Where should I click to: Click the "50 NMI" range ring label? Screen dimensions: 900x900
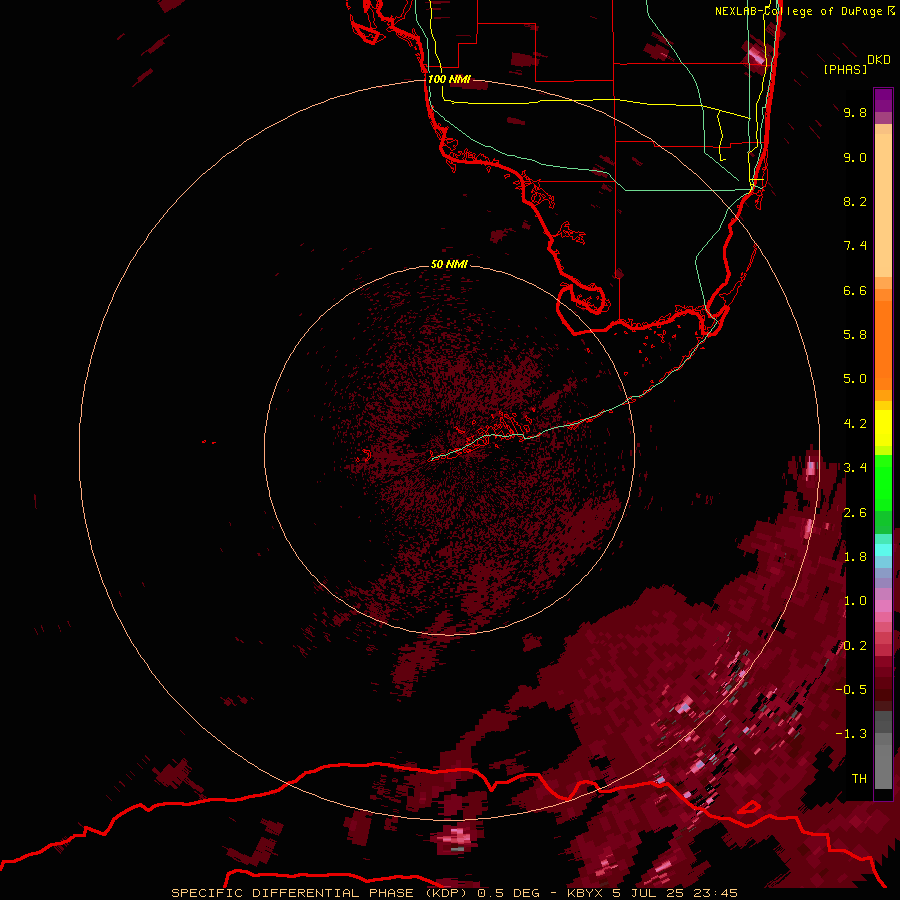[x=449, y=264]
